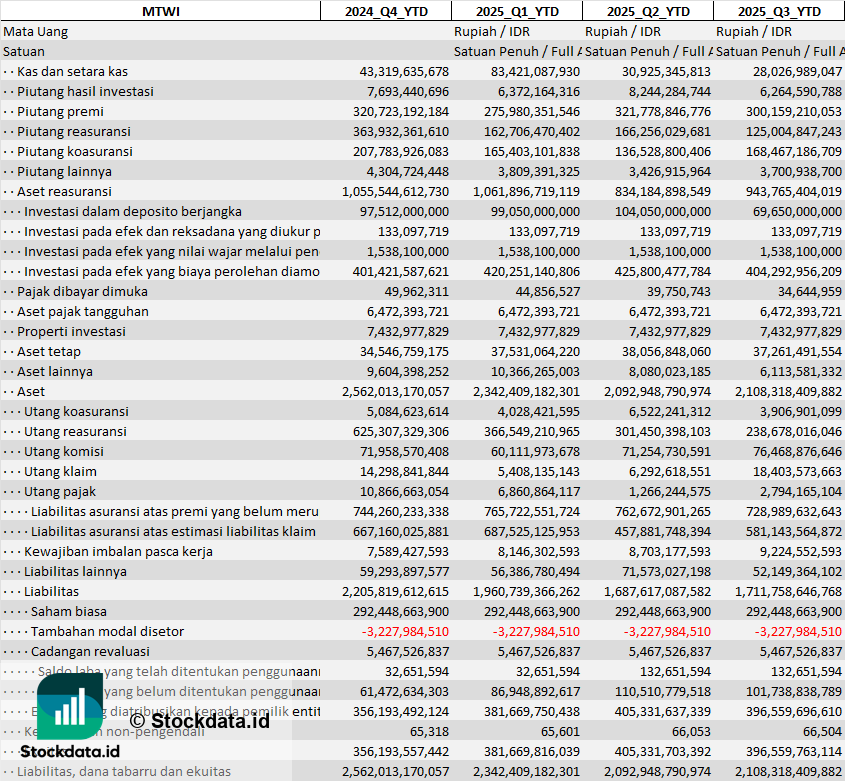
Task: Select the Kas dan setara kas row label
Action: coord(72,71)
